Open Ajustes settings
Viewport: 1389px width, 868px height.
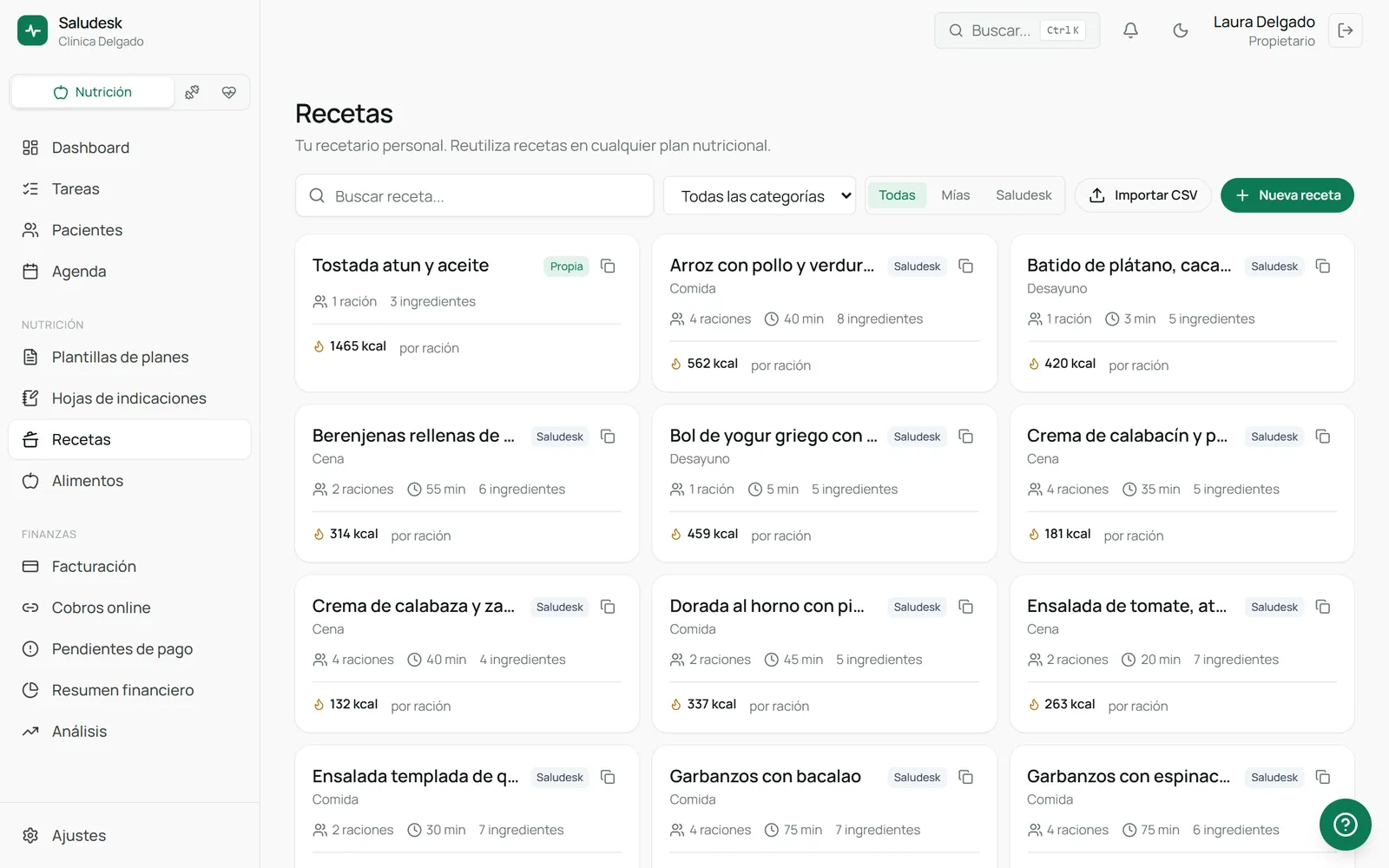pos(129,836)
